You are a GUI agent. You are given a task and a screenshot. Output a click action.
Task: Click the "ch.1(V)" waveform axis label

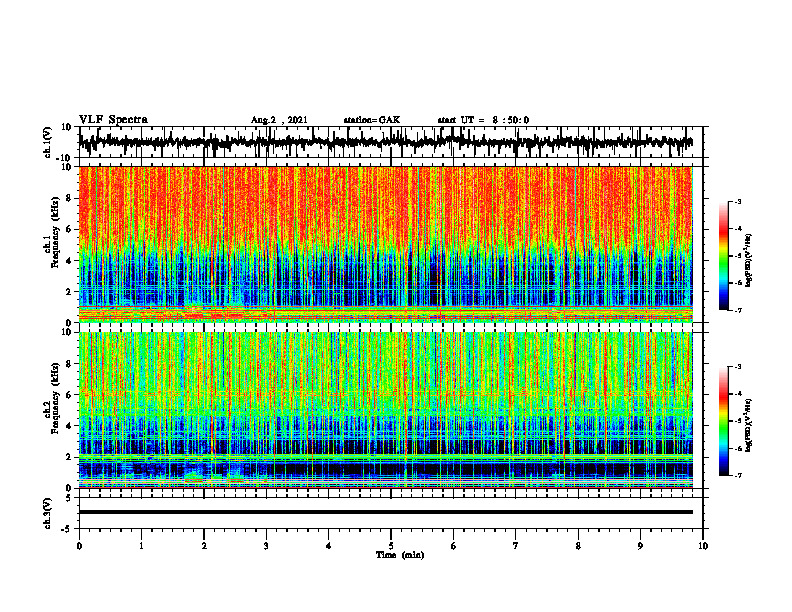[49, 142]
